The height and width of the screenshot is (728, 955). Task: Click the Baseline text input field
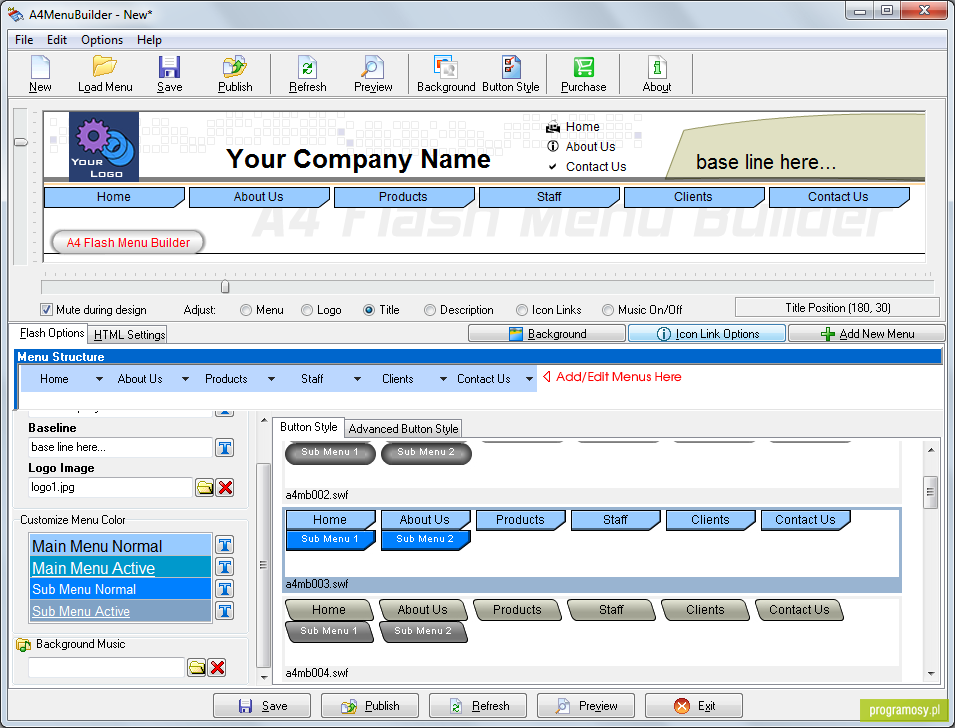pos(121,447)
